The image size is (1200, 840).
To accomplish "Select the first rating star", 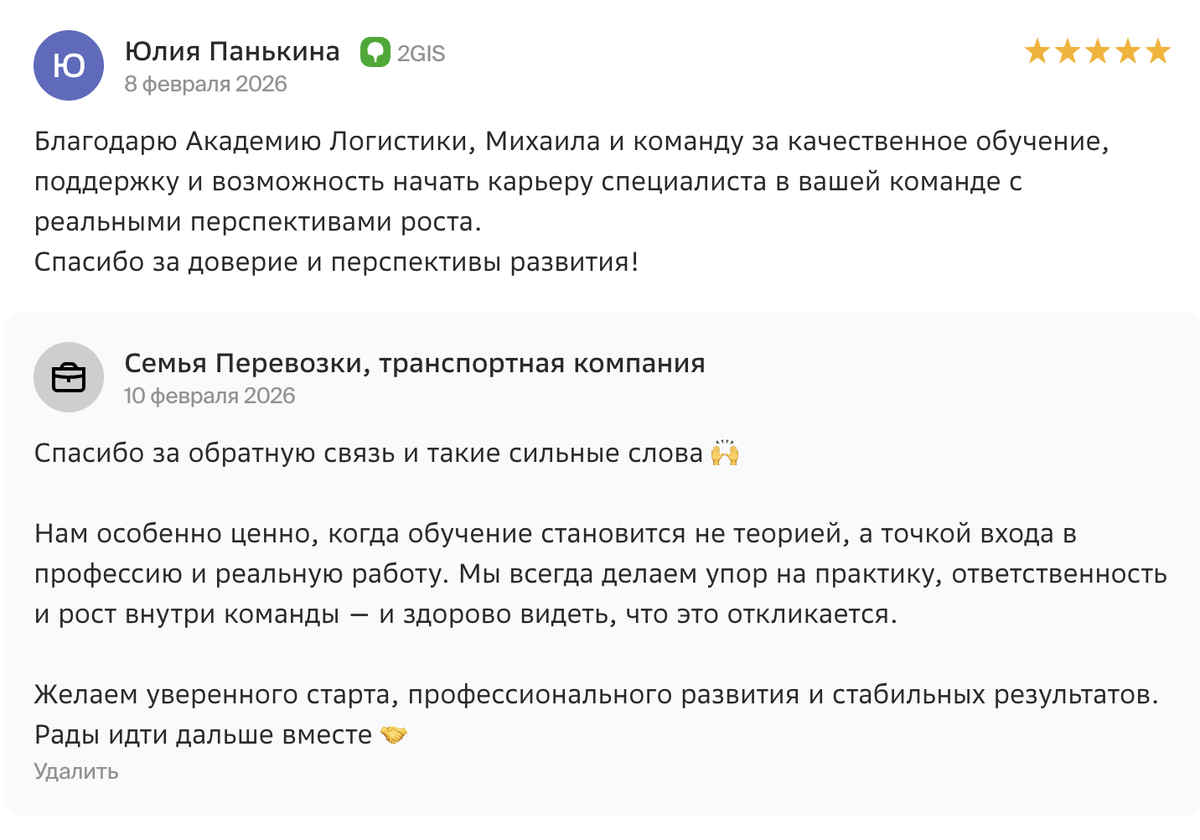I will point(1035,52).
